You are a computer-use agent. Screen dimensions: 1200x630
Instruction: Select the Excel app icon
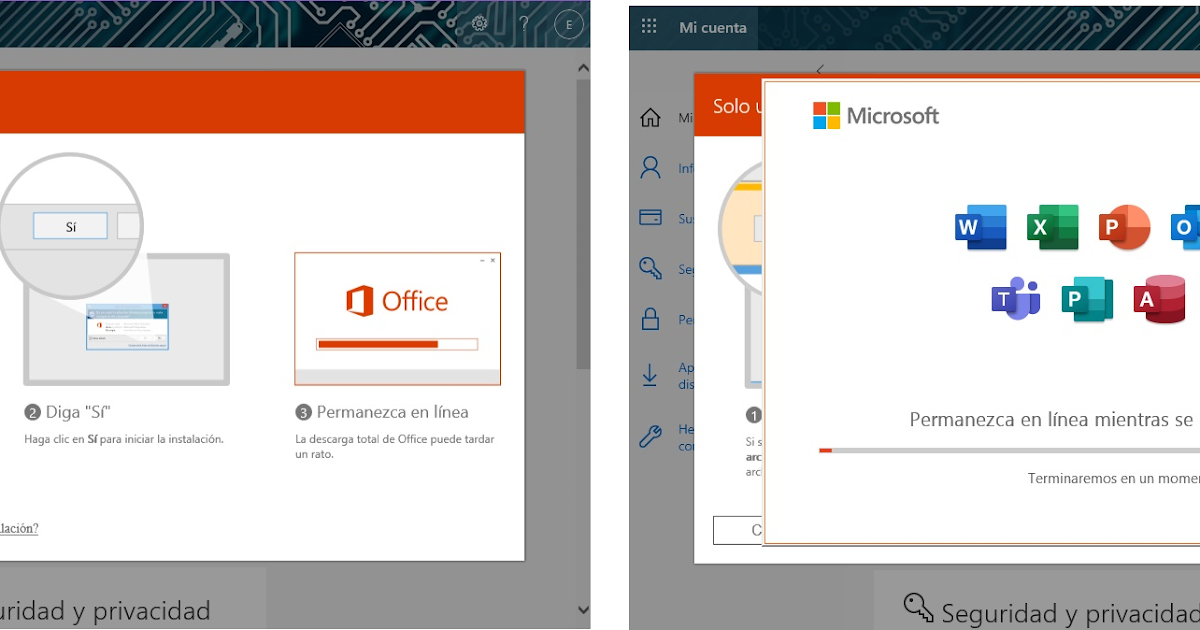[1053, 227]
